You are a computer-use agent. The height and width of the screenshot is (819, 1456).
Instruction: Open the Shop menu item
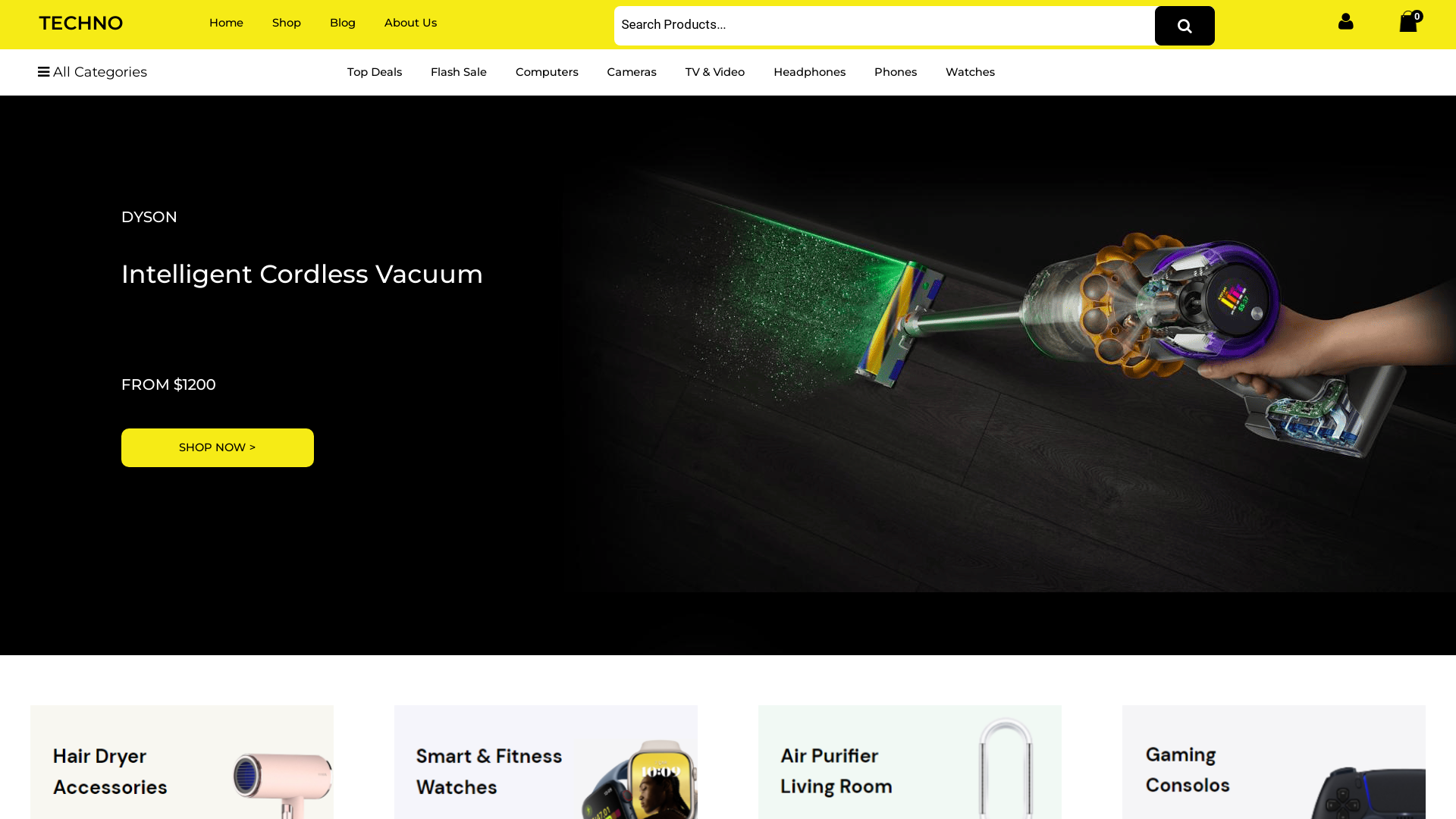(x=287, y=23)
